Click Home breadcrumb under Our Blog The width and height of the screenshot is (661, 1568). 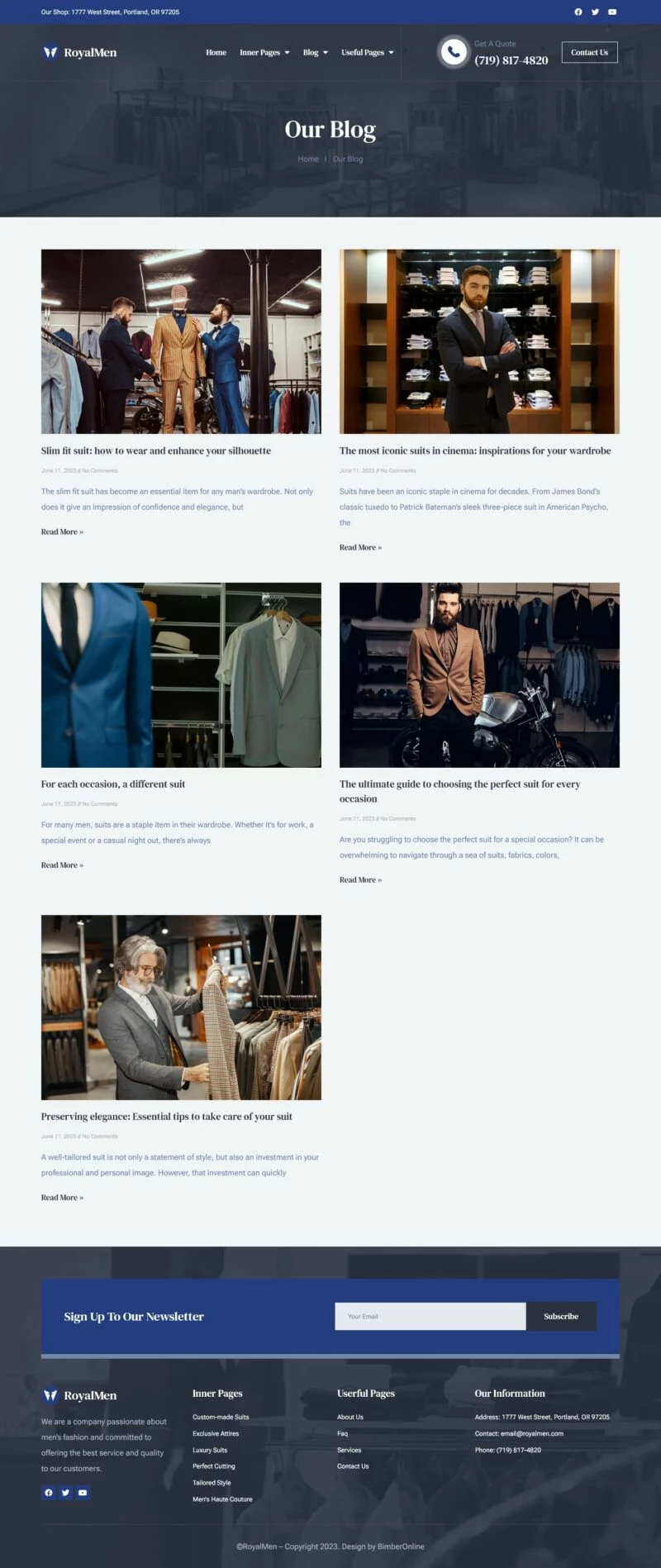[308, 159]
